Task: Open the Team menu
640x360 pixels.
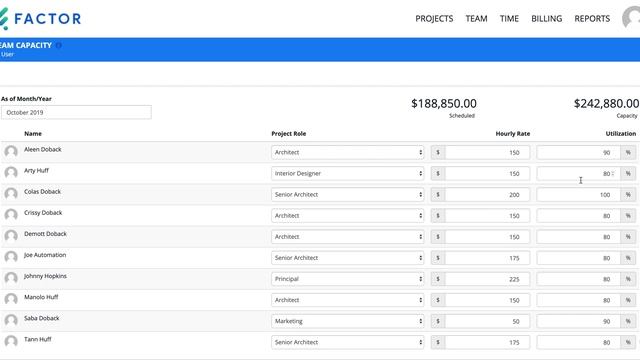Action: tap(476, 18)
